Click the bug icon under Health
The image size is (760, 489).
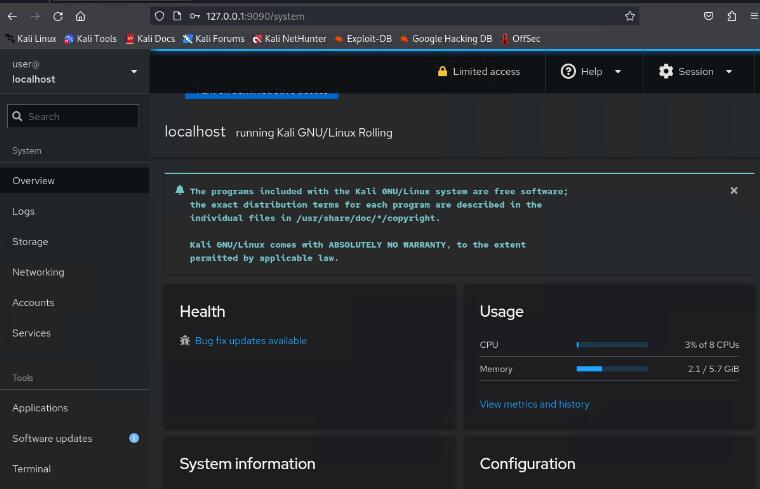pyautogui.click(x=185, y=341)
